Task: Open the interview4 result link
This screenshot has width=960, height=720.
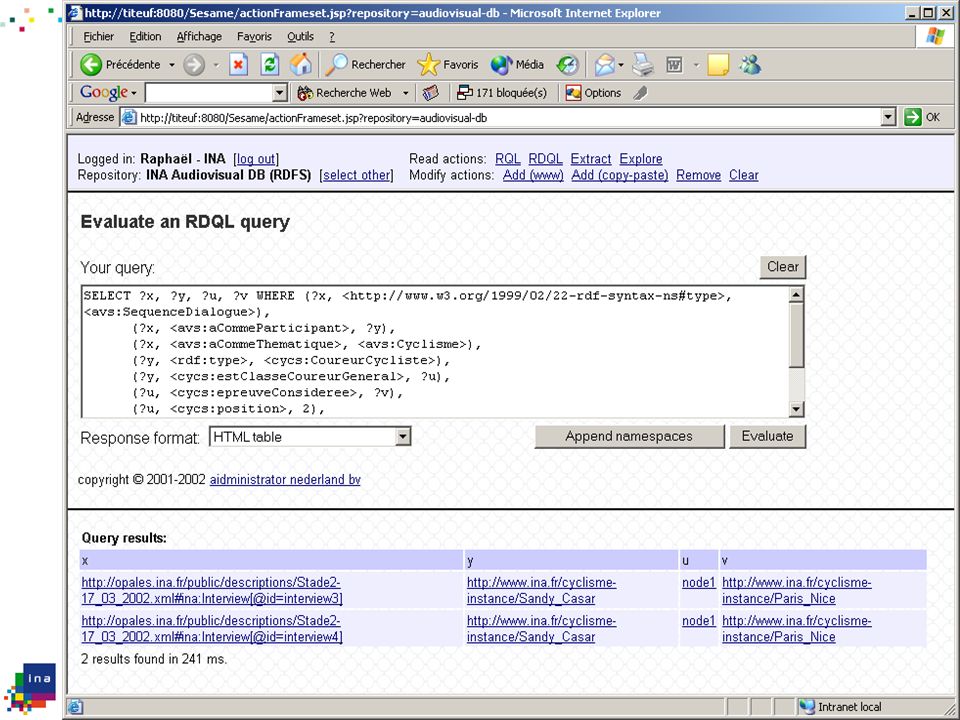Action: [x=212, y=629]
